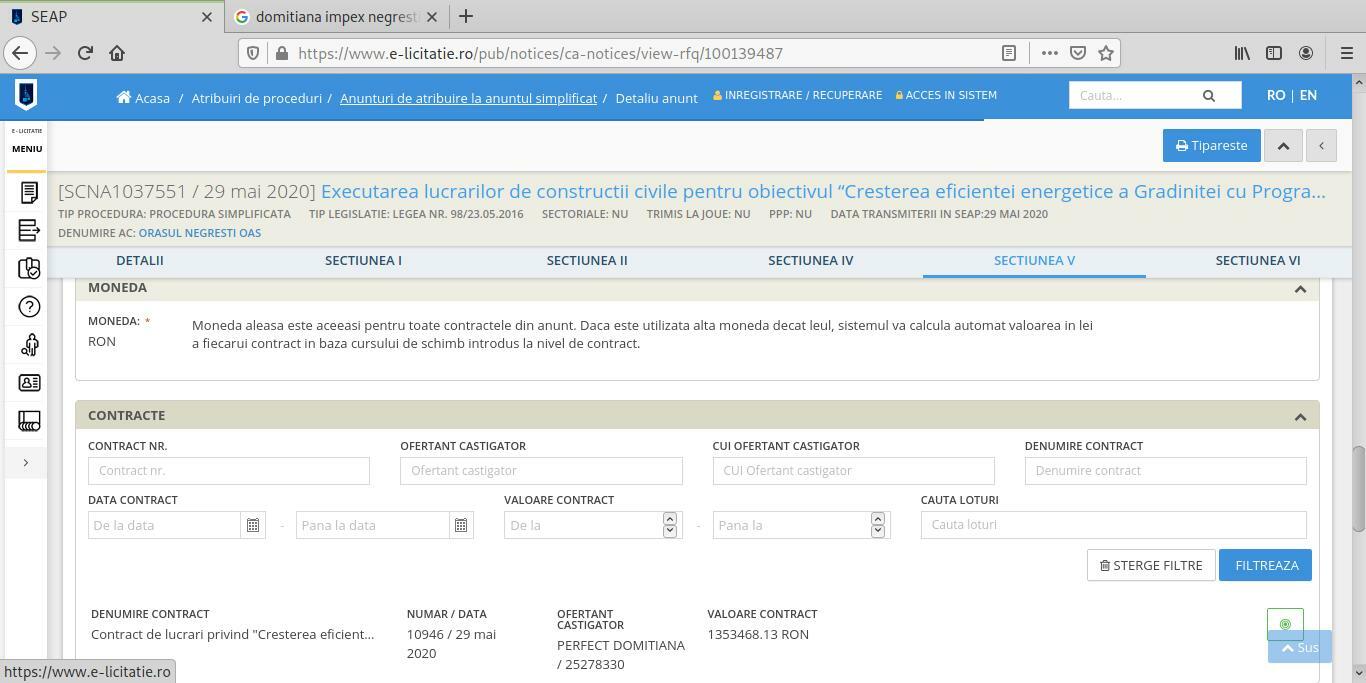
Task: Switch language to RO
Action: (x=1275, y=95)
